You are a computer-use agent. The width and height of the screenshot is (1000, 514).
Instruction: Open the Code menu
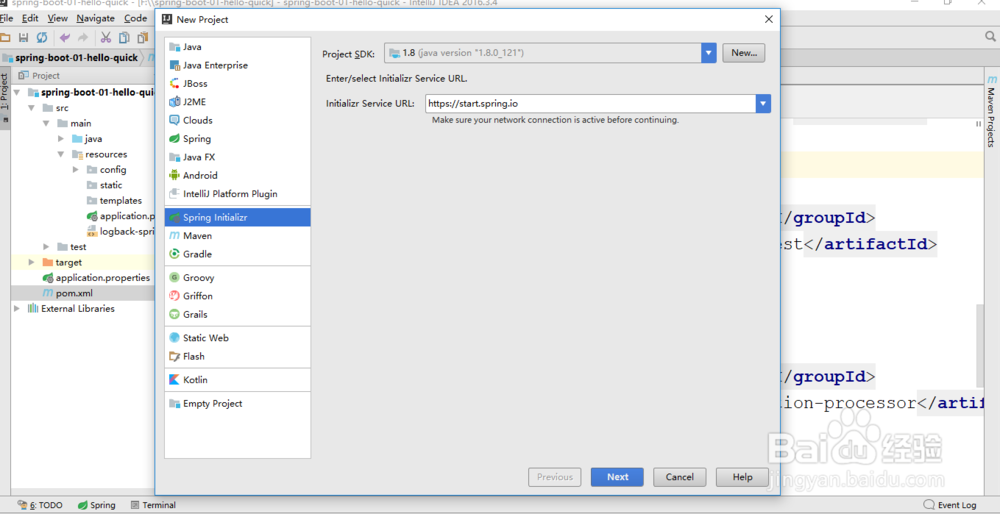pyautogui.click(x=135, y=18)
